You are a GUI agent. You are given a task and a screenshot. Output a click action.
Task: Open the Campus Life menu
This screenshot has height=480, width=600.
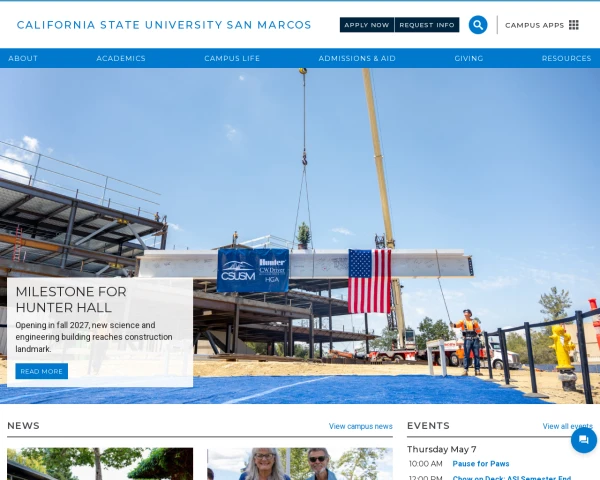[232, 58]
